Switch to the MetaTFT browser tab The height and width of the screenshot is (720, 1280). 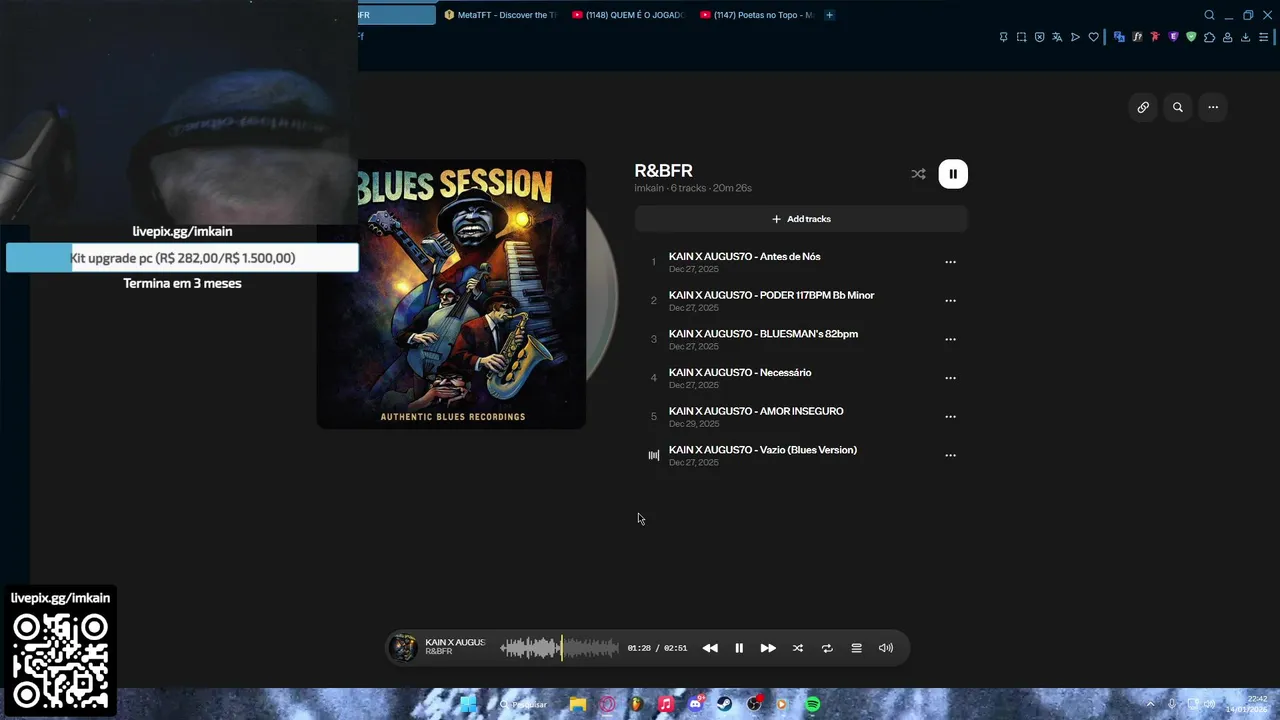click(x=500, y=15)
